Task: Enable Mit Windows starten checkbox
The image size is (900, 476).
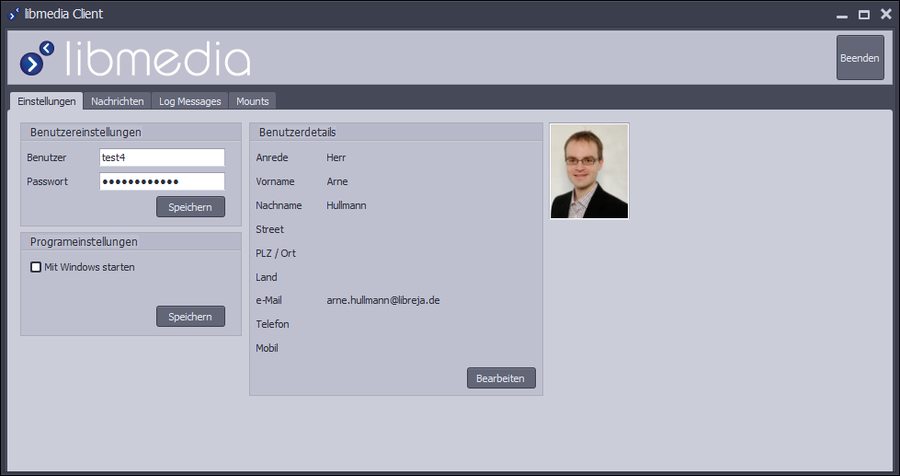Action: coord(36,267)
